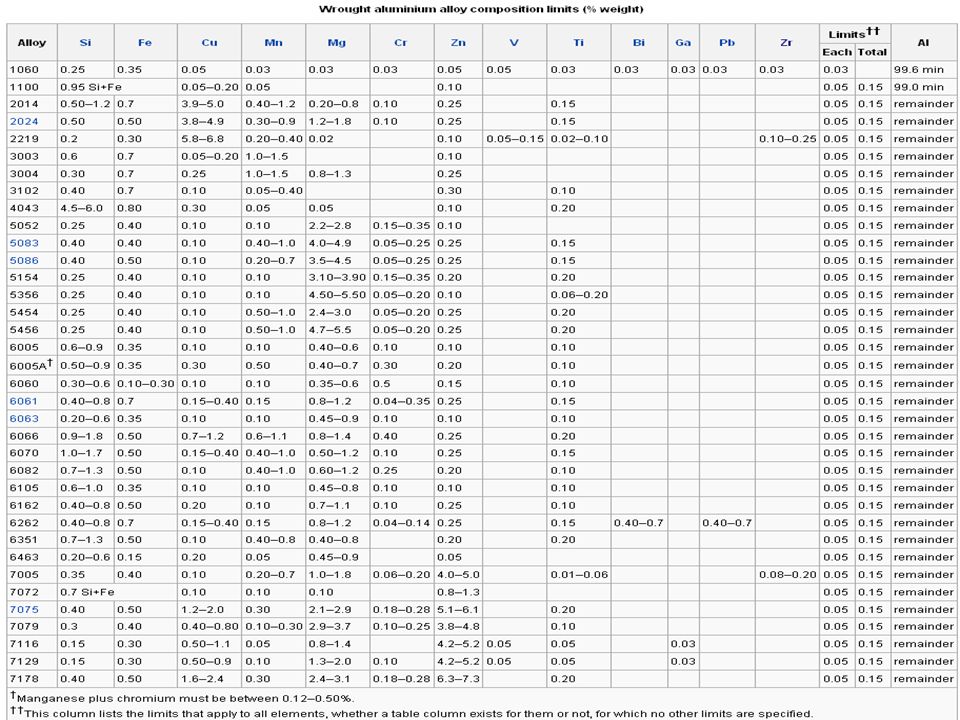Select Cr value '0.04–0.35' in row 6061
Screen dimensions: 960x720
[401, 401]
